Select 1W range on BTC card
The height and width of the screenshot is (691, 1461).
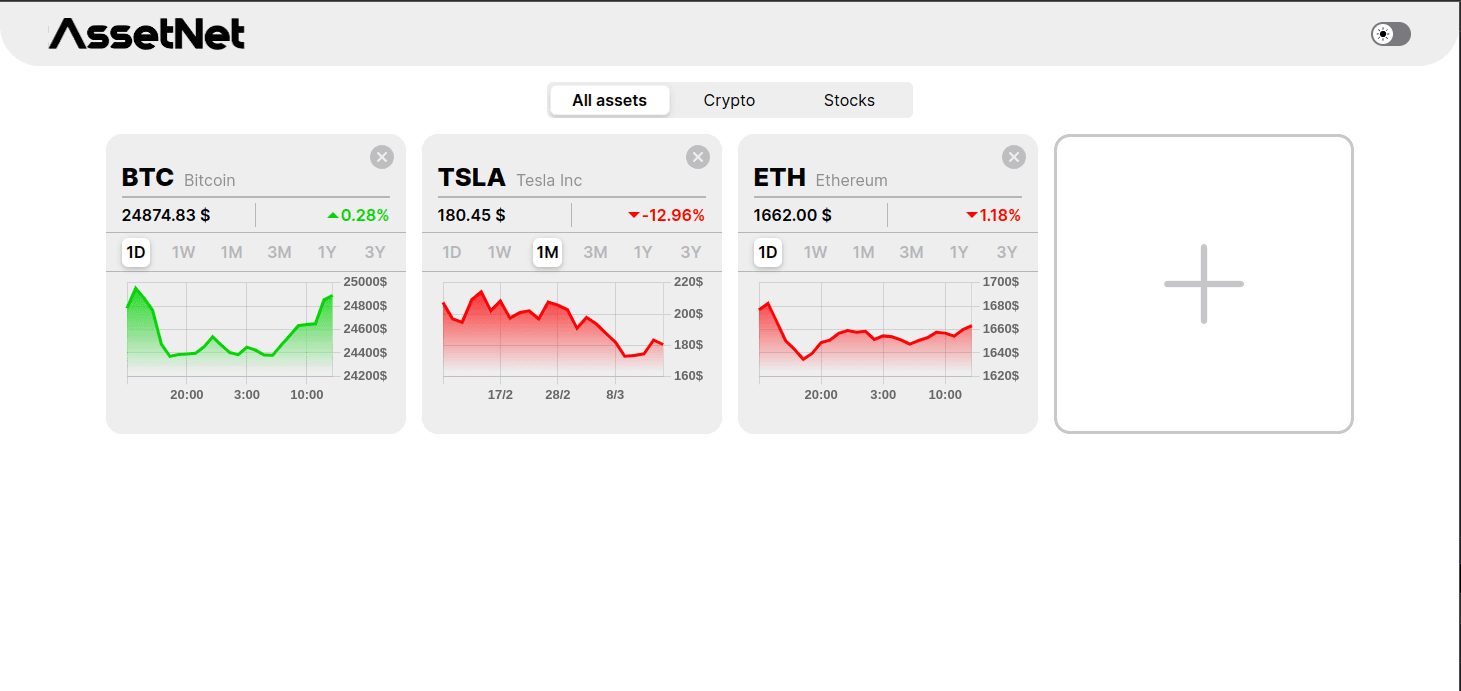coord(184,252)
